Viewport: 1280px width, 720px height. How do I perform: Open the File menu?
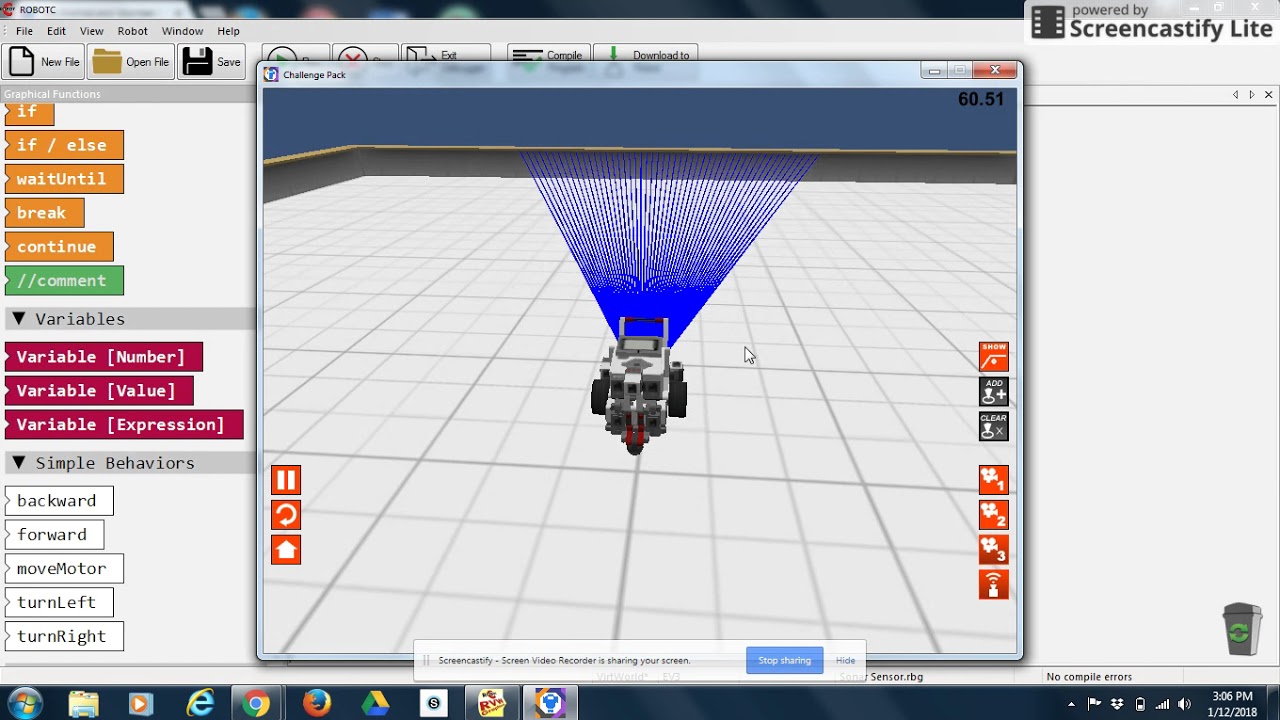[24, 31]
